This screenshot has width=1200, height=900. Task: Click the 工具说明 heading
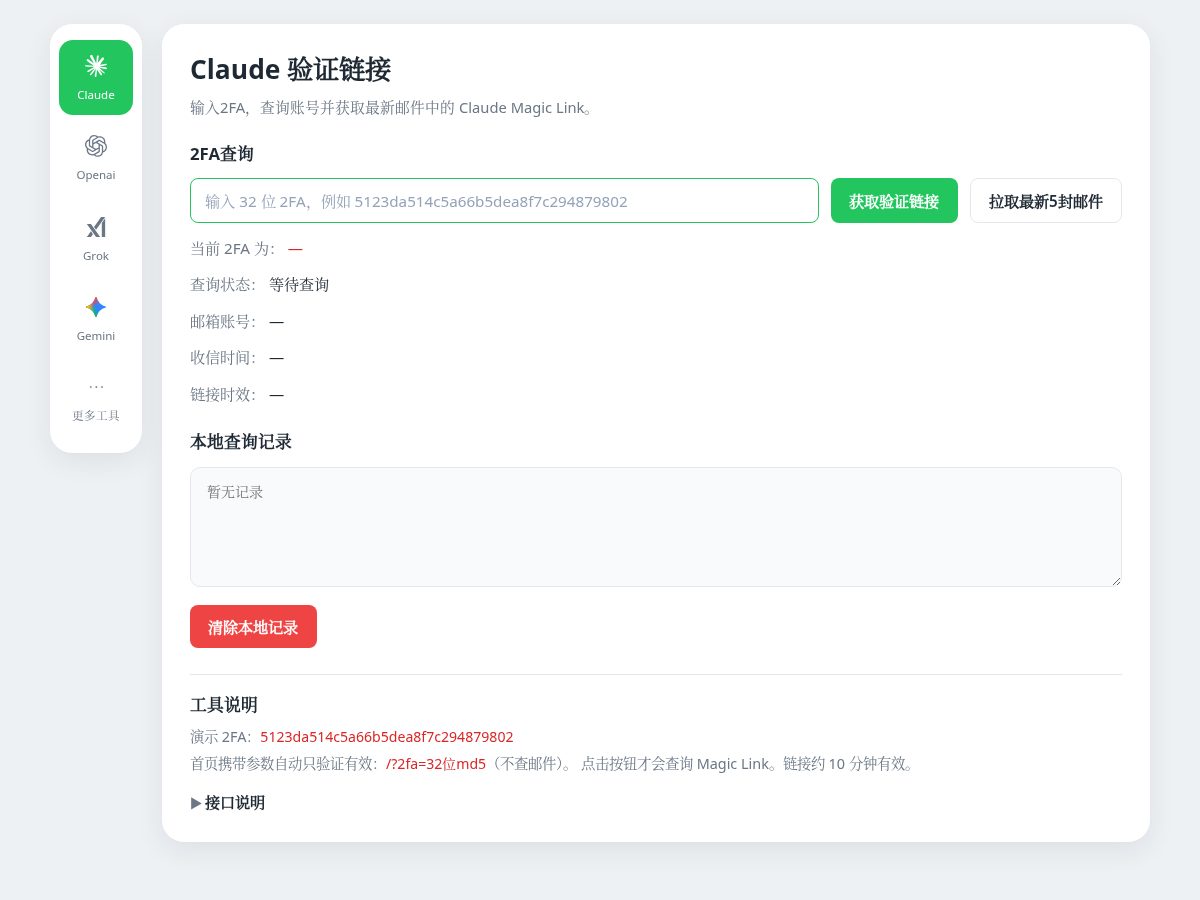224,705
